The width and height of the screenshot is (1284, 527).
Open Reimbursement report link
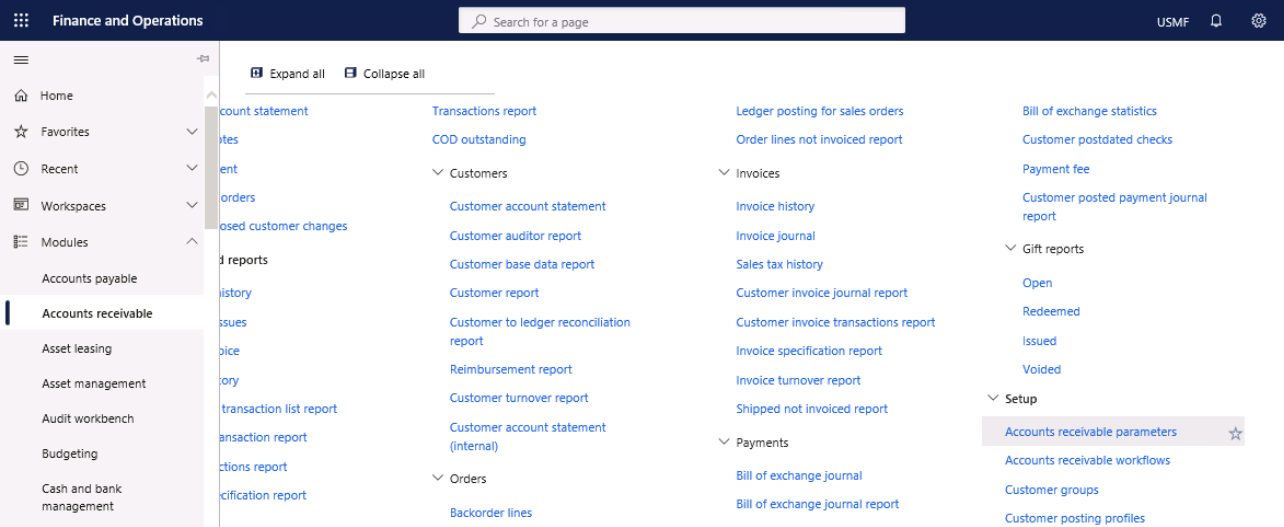click(x=511, y=369)
